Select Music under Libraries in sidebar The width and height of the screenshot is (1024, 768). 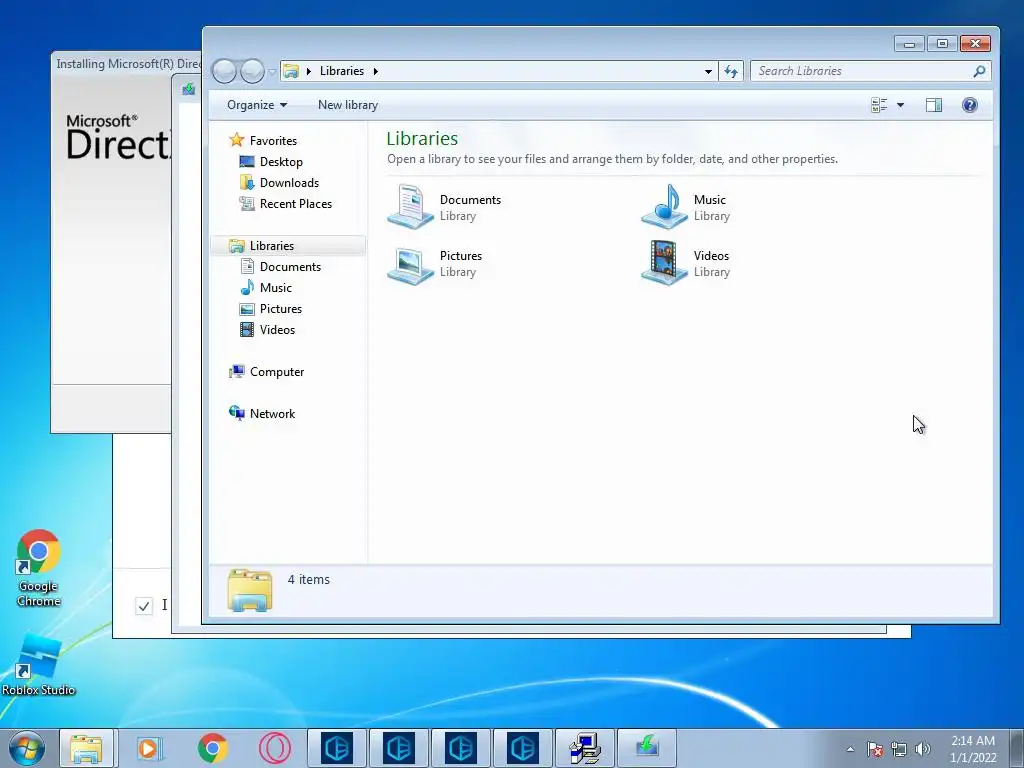pyautogui.click(x=276, y=287)
